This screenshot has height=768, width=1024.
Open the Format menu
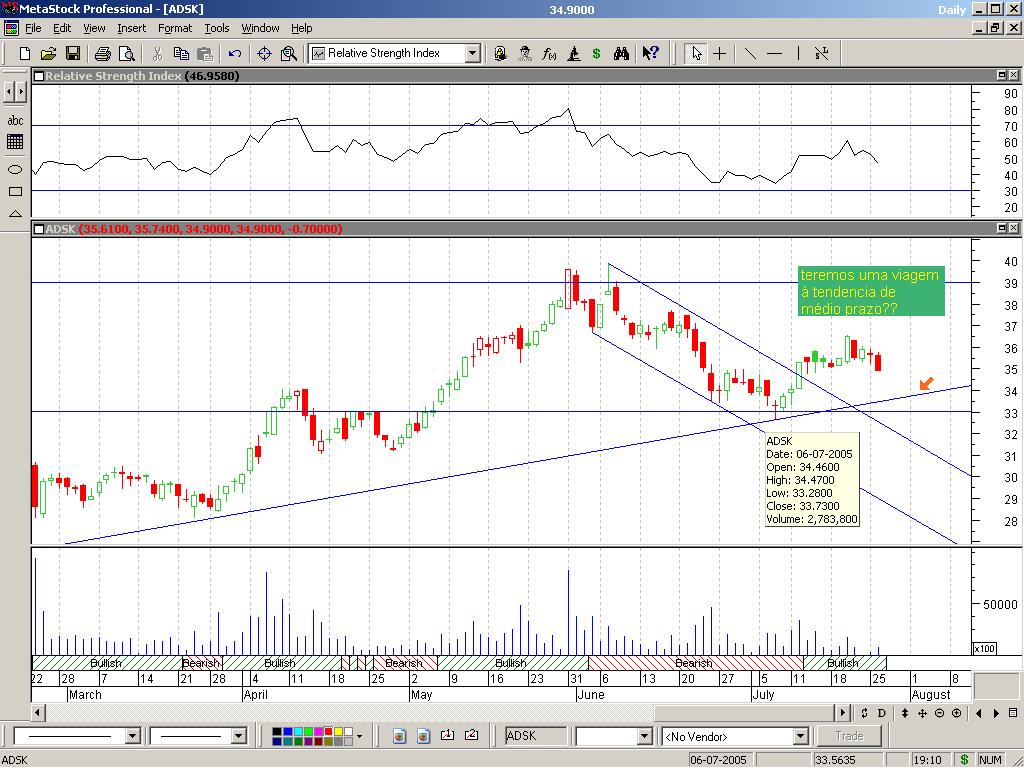click(174, 28)
